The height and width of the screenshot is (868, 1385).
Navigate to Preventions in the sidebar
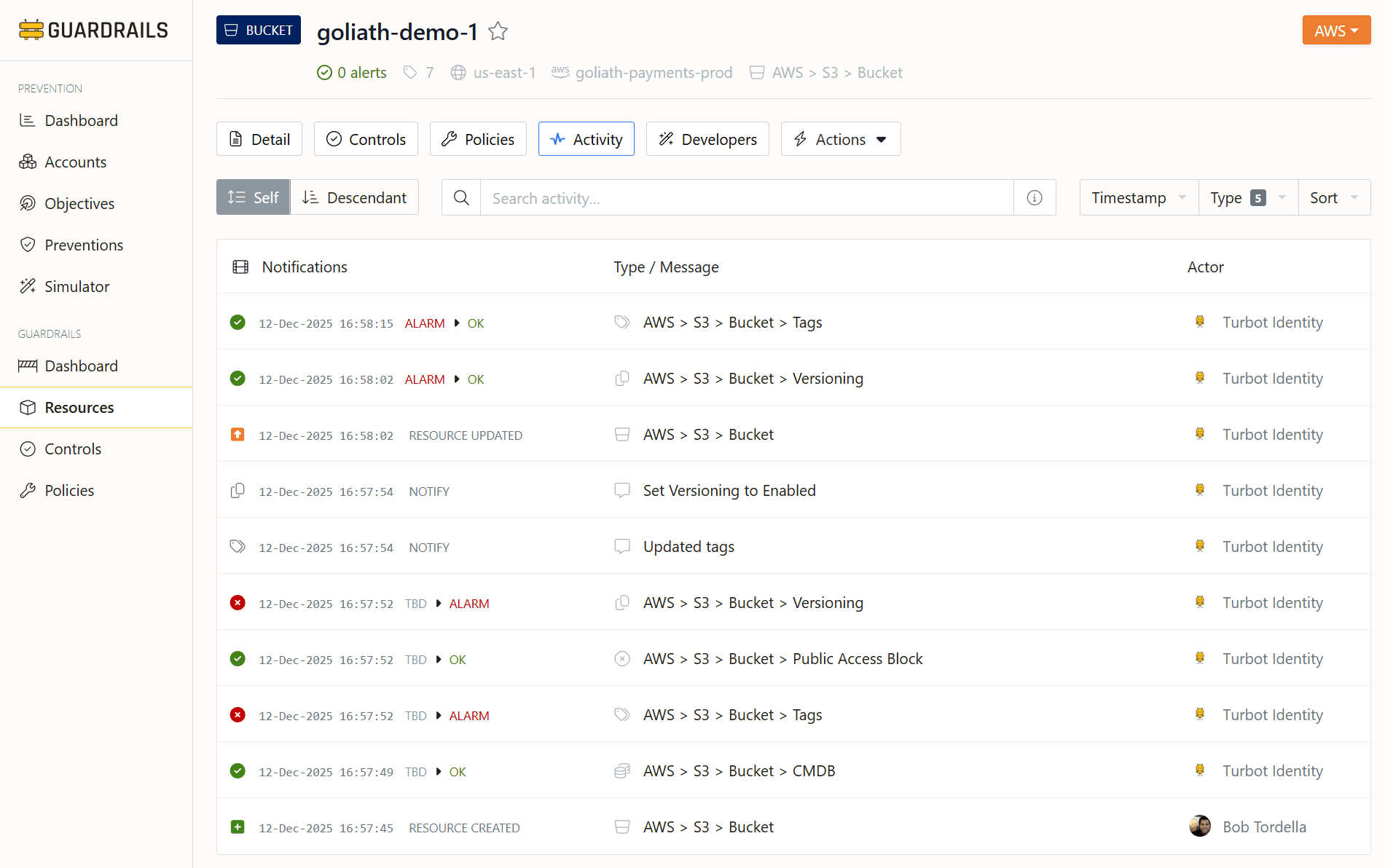(x=83, y=245)
